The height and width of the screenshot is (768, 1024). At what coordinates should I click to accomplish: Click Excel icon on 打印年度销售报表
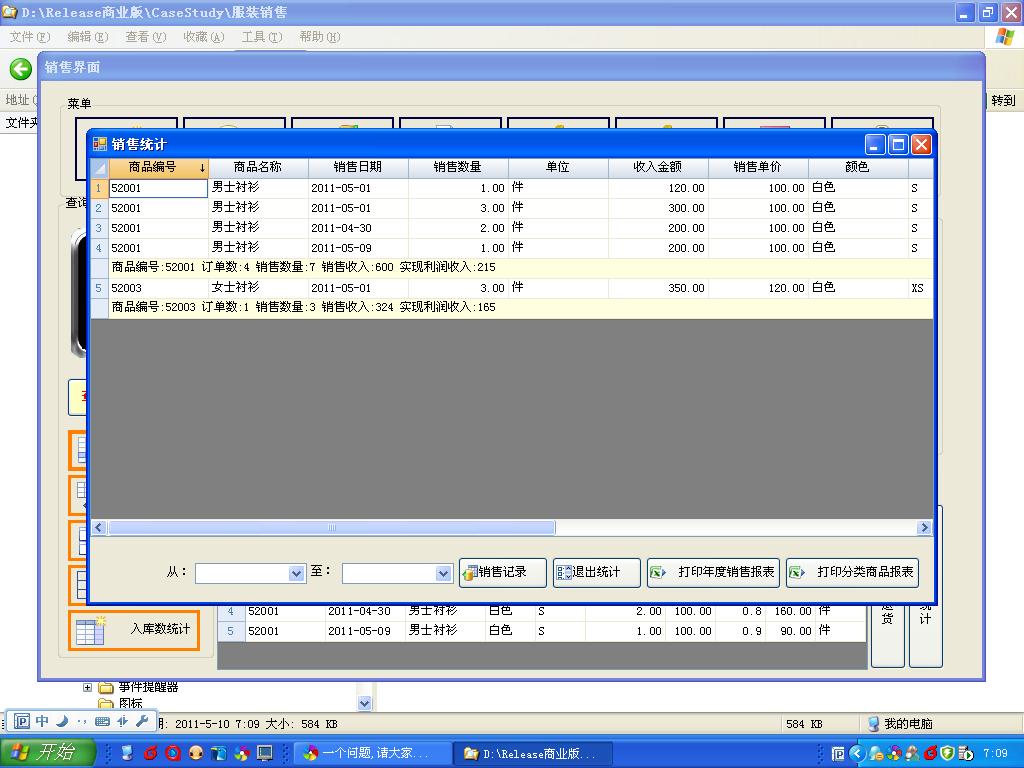point(658,573)
